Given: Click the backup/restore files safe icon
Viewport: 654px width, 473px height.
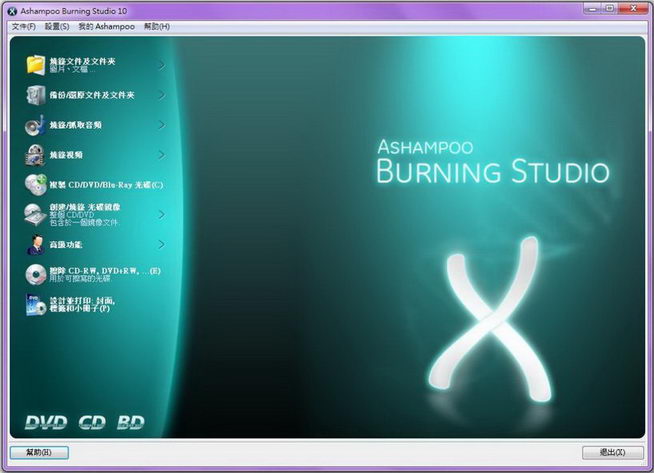Looking at the screenshot, I should coord(36,95).
